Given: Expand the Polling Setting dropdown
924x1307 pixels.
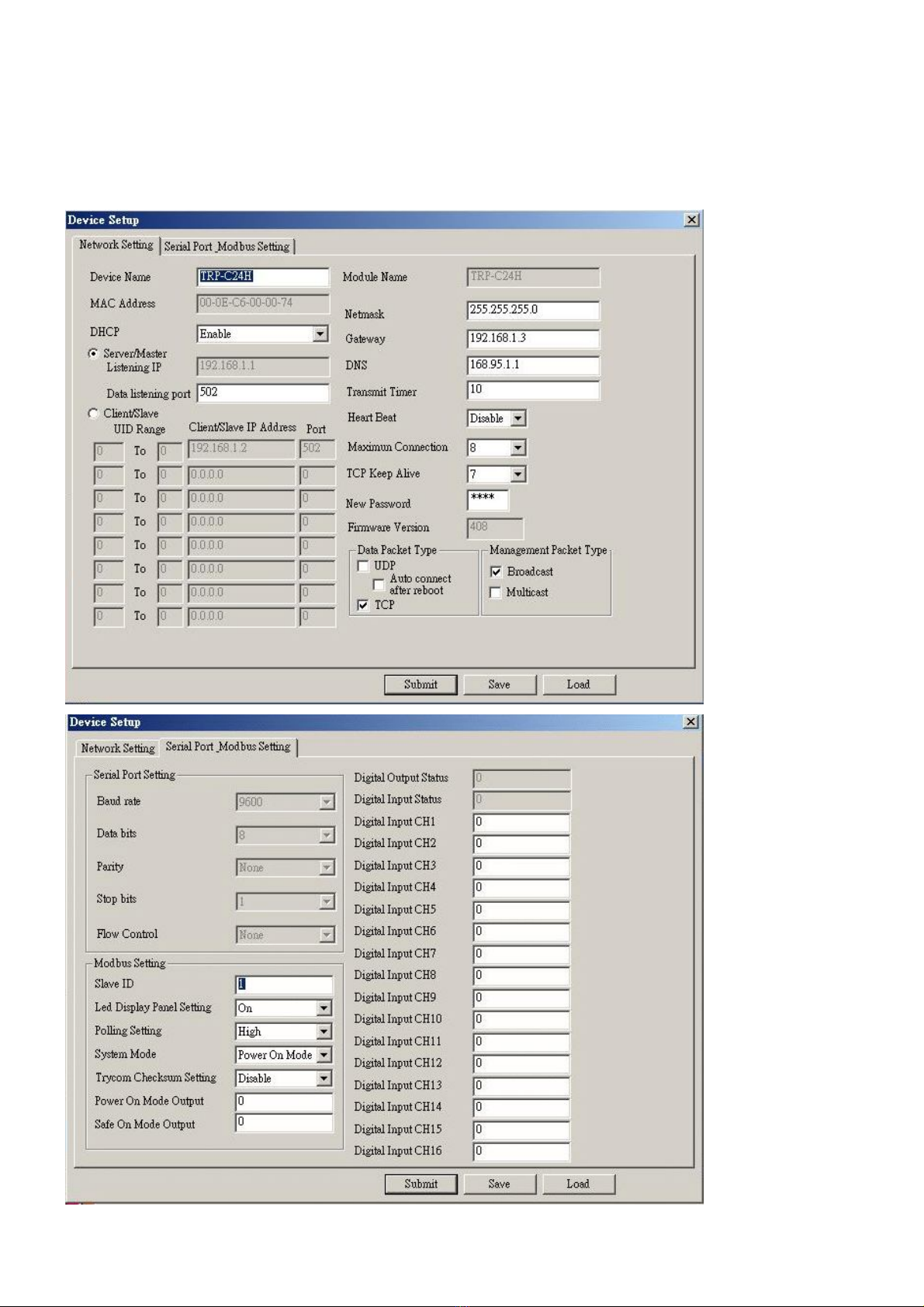Looking at the screenshot, I should pyautogui.click(x=324, y=1032).
